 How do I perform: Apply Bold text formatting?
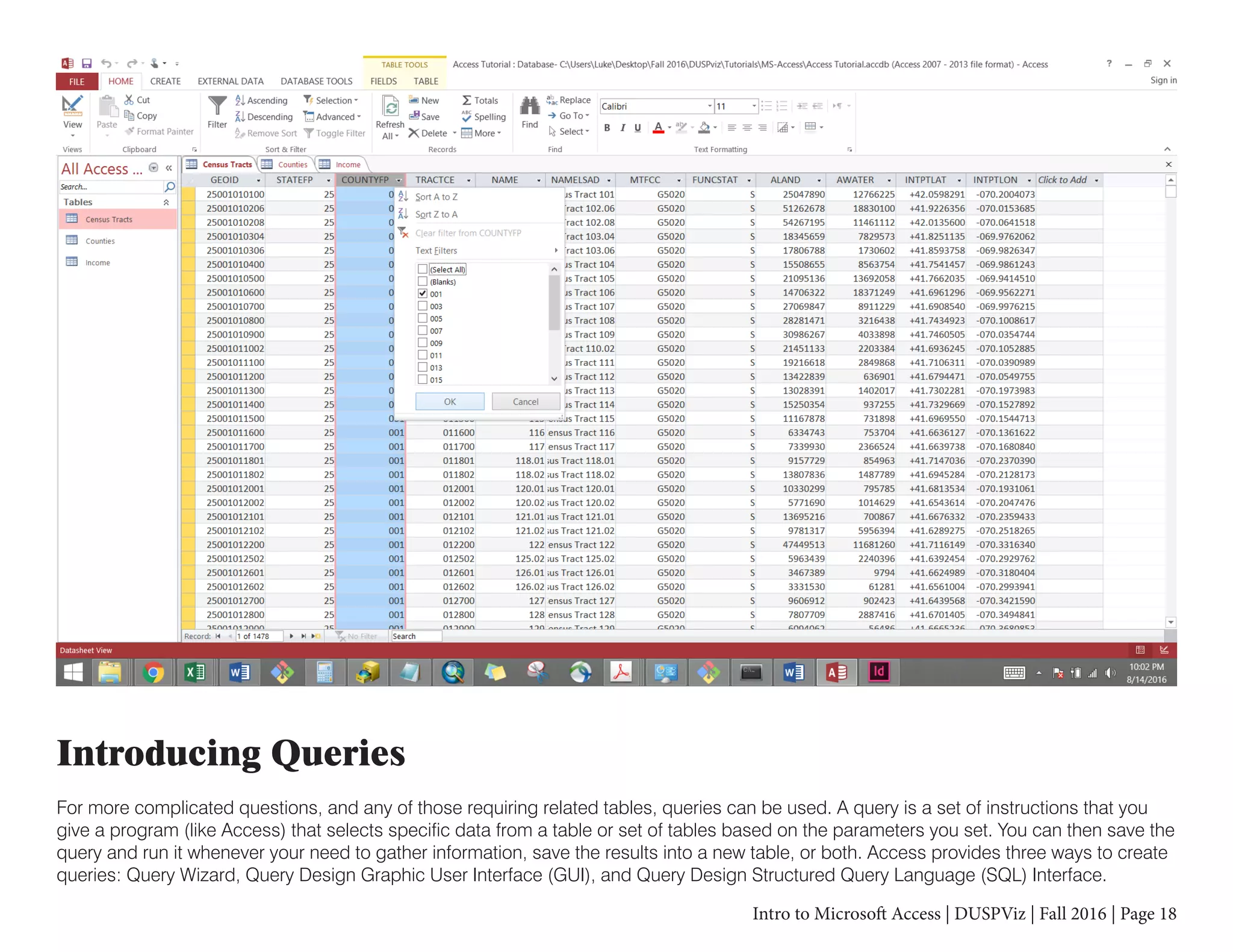pyautogui.click(x=607, y=128)
